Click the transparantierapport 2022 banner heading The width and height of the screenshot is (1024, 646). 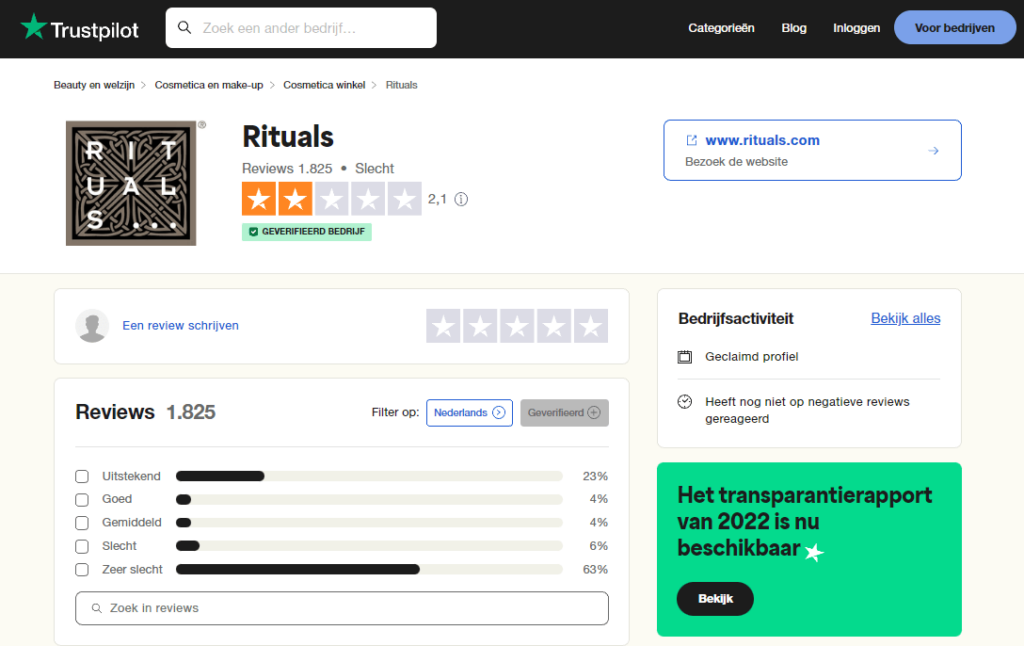(x=805, y=521)
